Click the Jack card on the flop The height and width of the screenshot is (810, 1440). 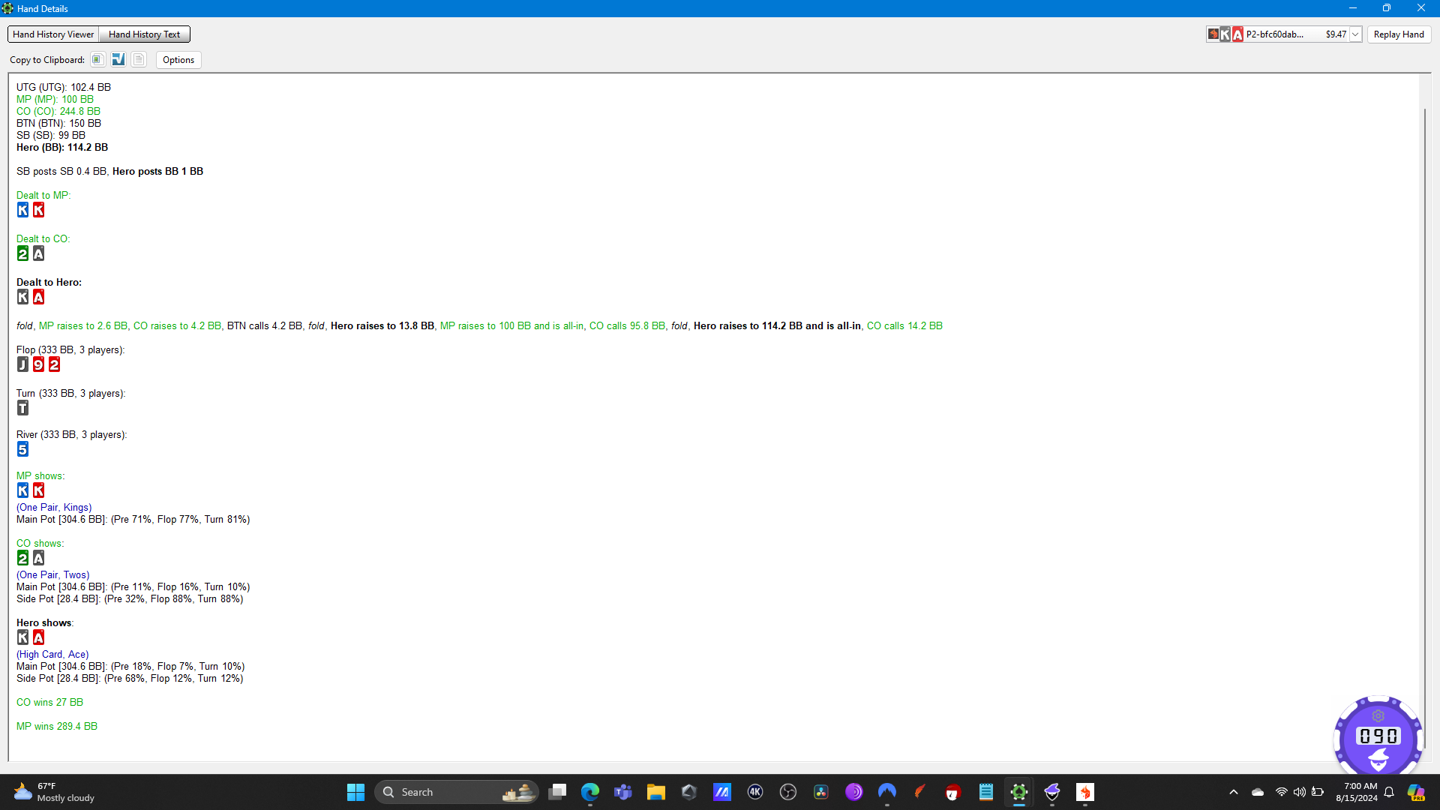(23, 365)
